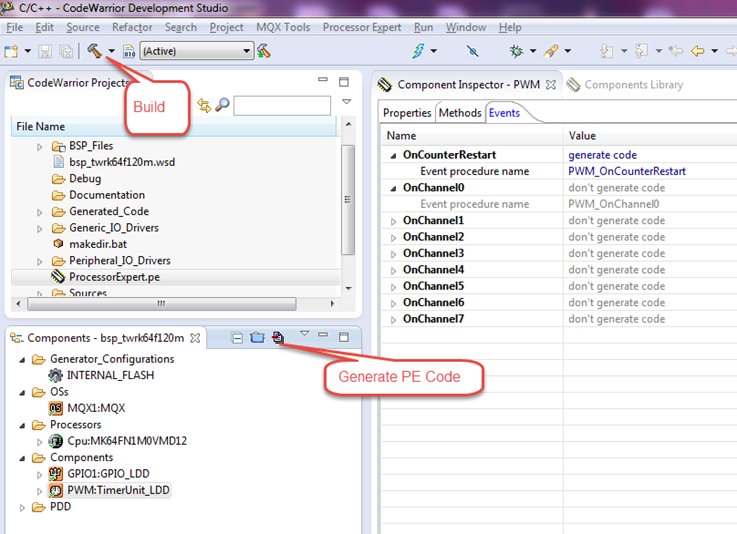Click the project filter text field
The image size is (737, 534).
click(x=282, y=106)
